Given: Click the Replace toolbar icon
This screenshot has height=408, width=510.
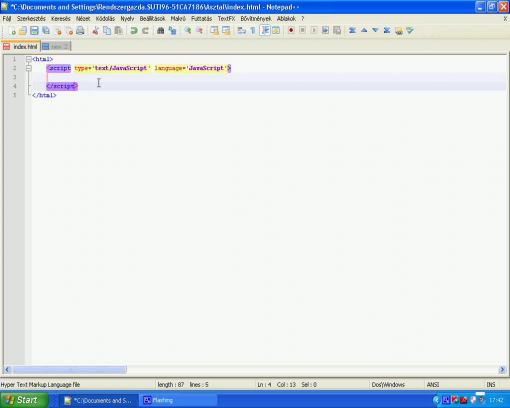Looking at the screenshot, I should (172, 31).
